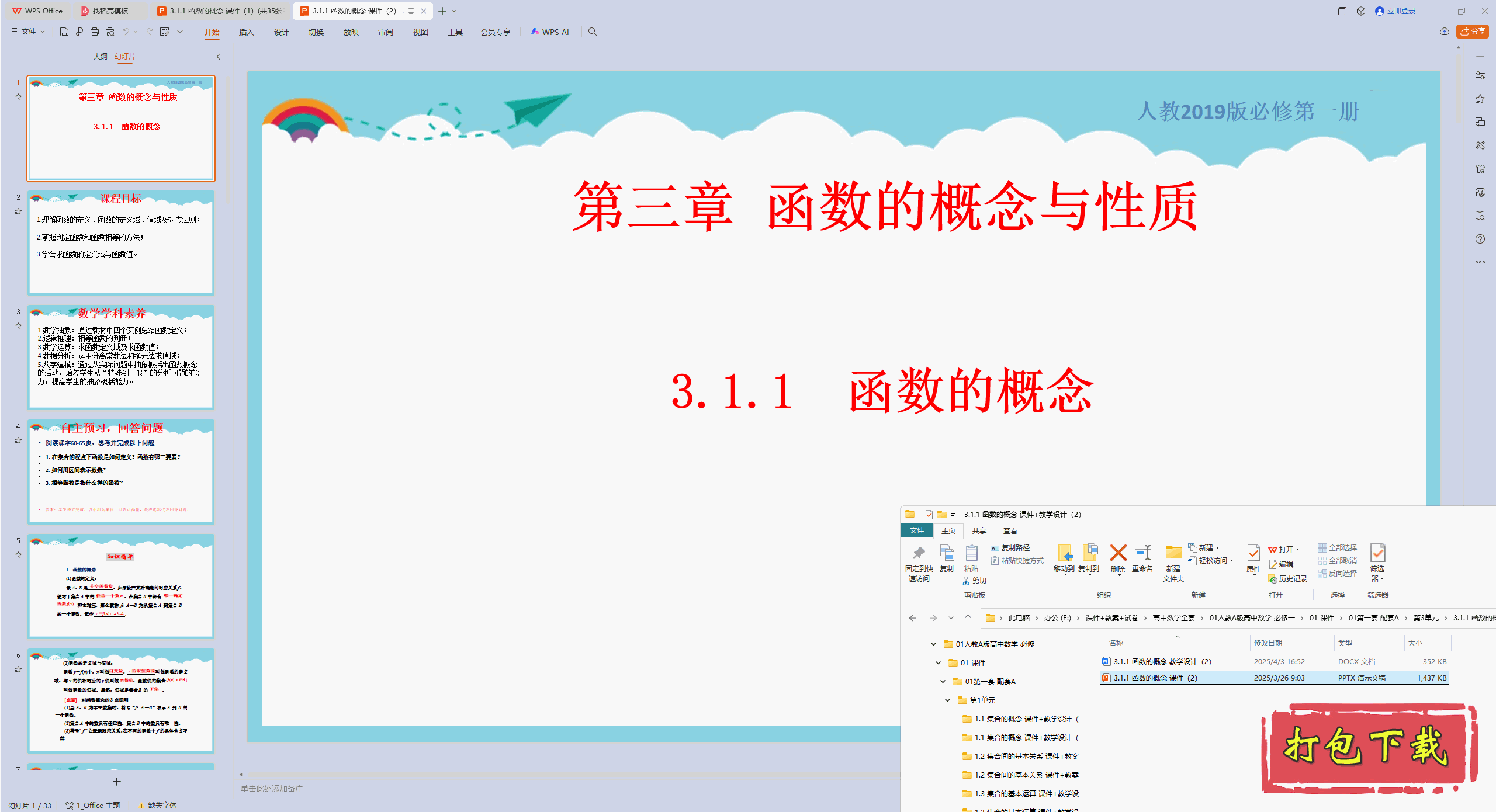
Task: Click the help question mark in right sidebar
Action: click(1480, 239)
